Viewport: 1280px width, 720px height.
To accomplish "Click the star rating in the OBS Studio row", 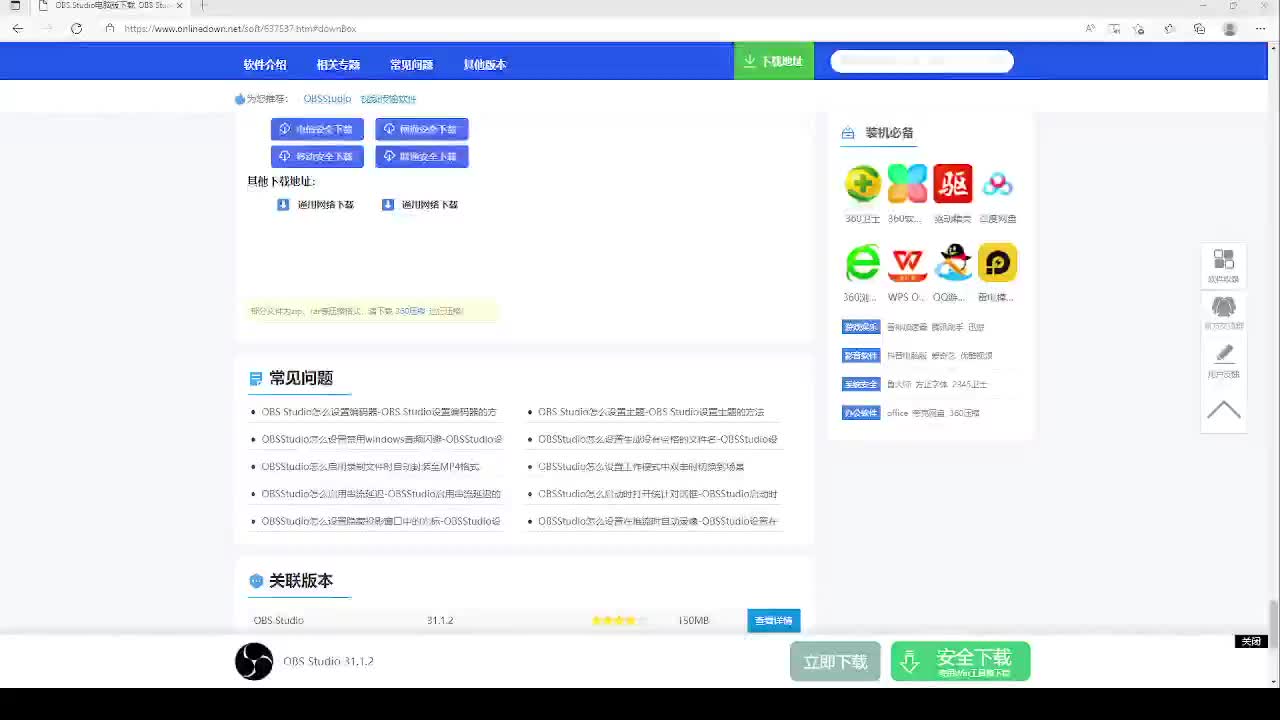I will tap(618, 620).
